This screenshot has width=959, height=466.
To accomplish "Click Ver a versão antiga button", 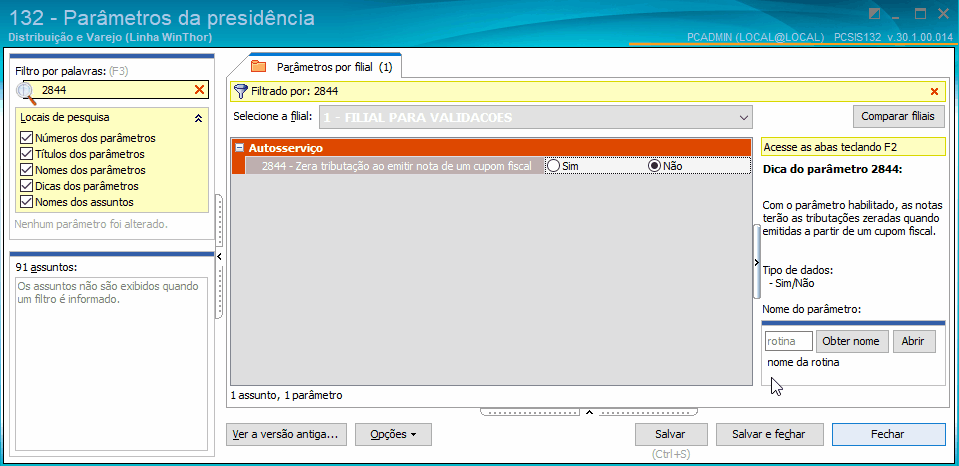I will pyautogui.click(x=286, y=434).
